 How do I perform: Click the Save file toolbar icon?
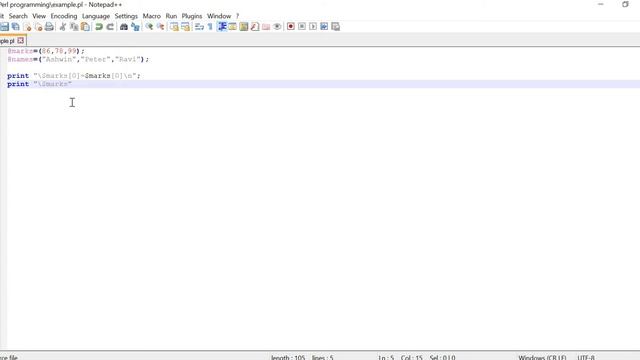coord(4,27)
